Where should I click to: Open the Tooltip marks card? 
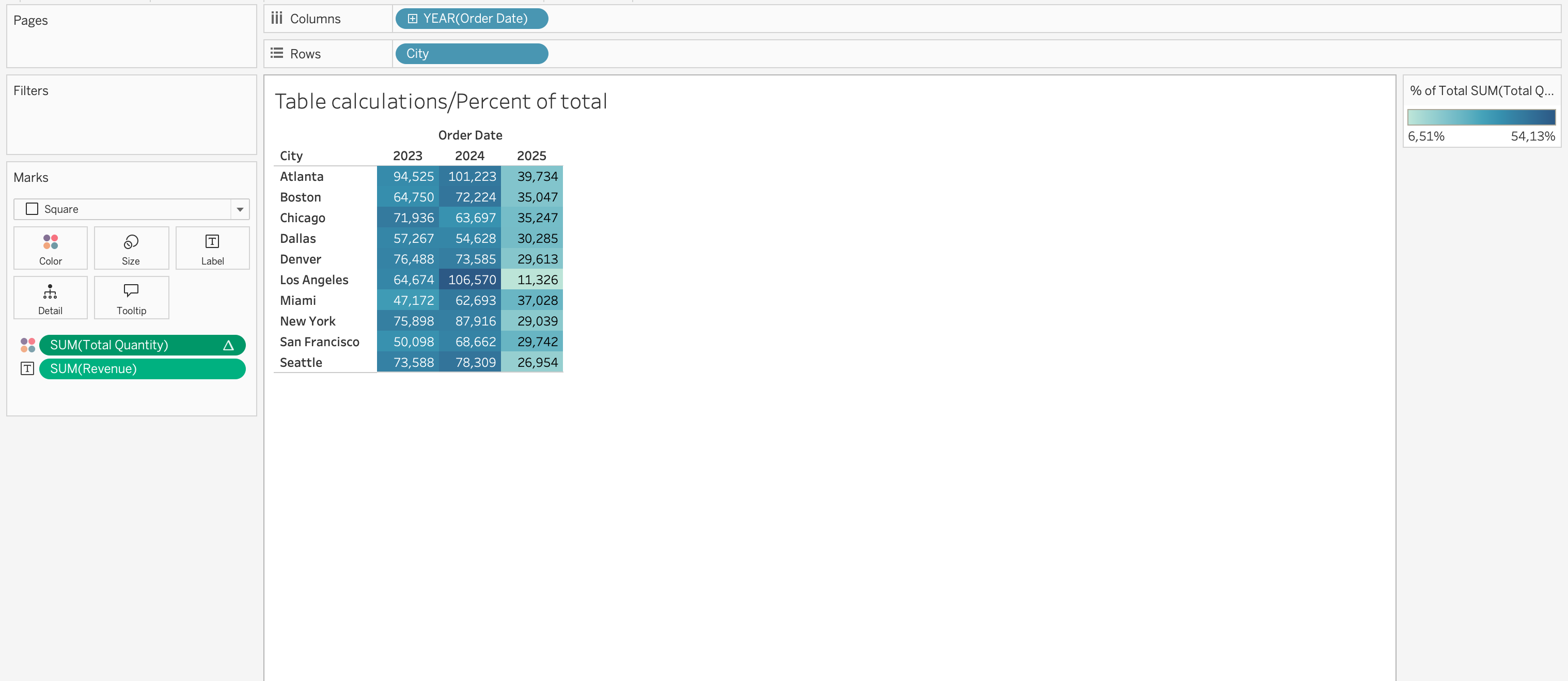(x=132, y=298)
